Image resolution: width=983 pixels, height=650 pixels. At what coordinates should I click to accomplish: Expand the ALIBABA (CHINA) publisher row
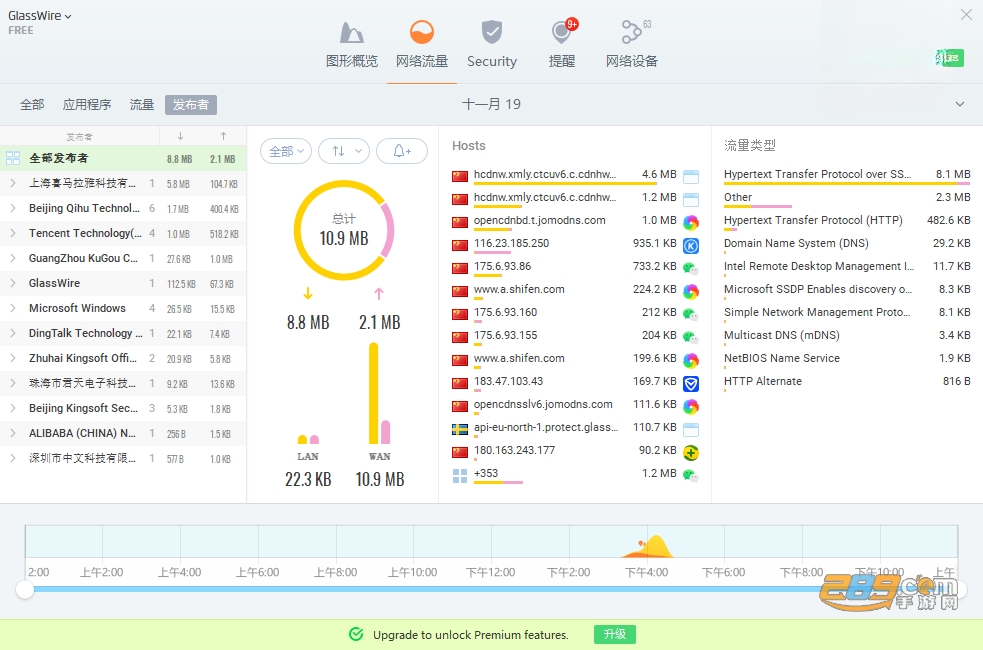pyautogui.click(x=13, y=433)
